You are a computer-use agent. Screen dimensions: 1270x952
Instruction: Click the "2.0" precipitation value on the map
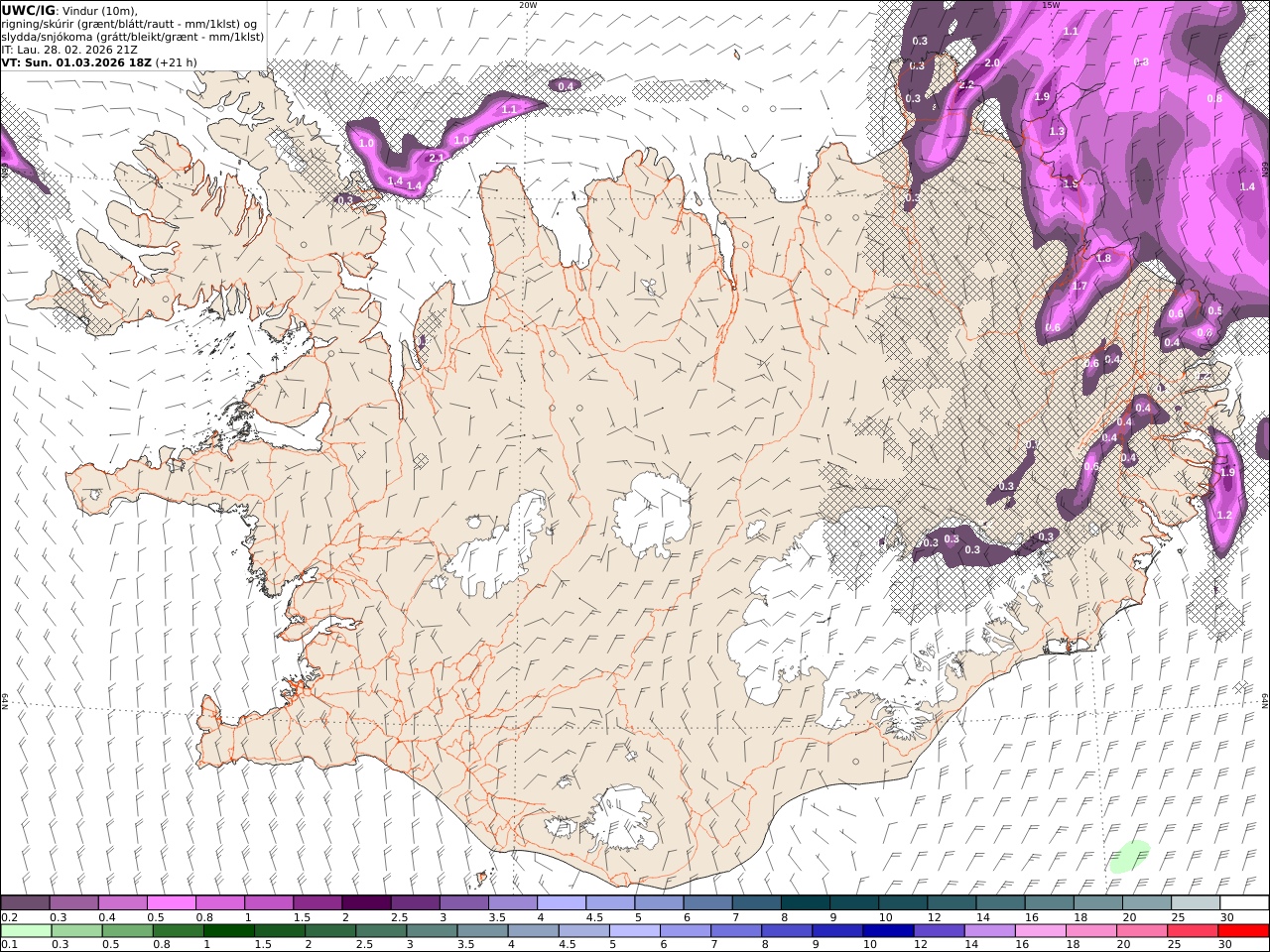coord(991,62)
